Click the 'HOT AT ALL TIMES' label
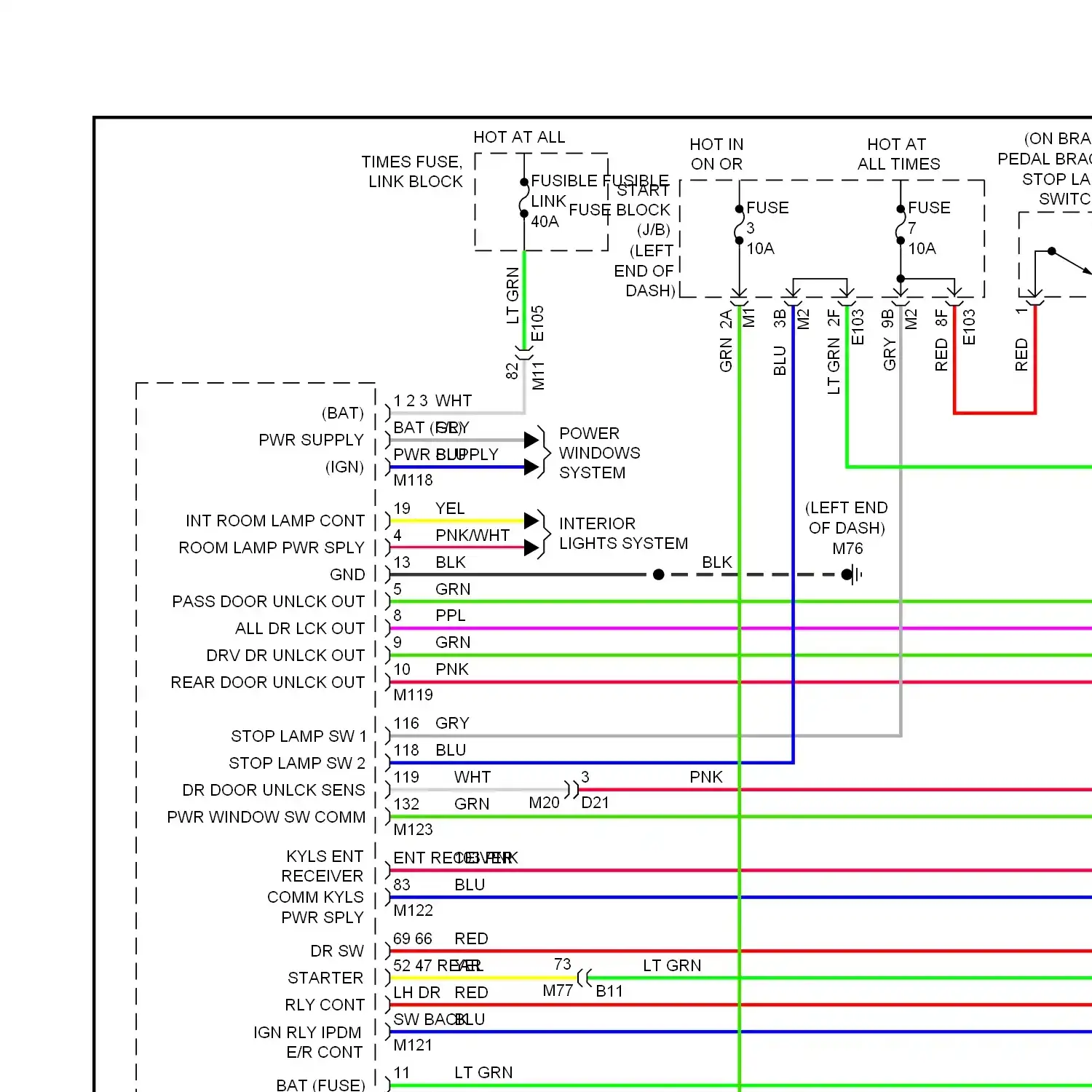 pyautogui.click(x=898, y=154)
